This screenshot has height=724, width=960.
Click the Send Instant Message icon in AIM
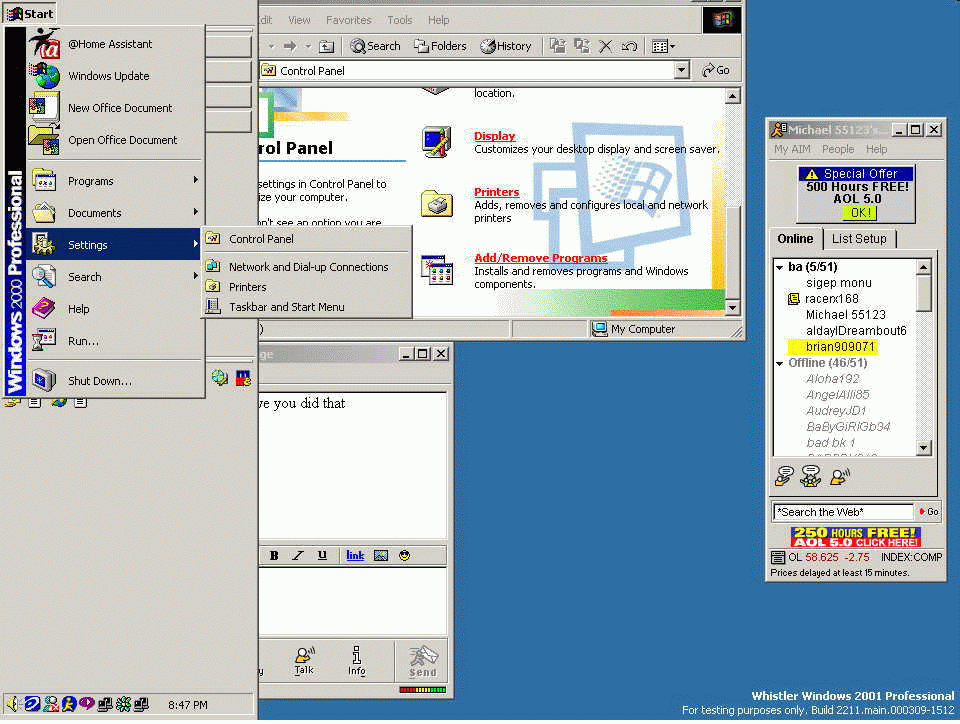tap(784, 476)
